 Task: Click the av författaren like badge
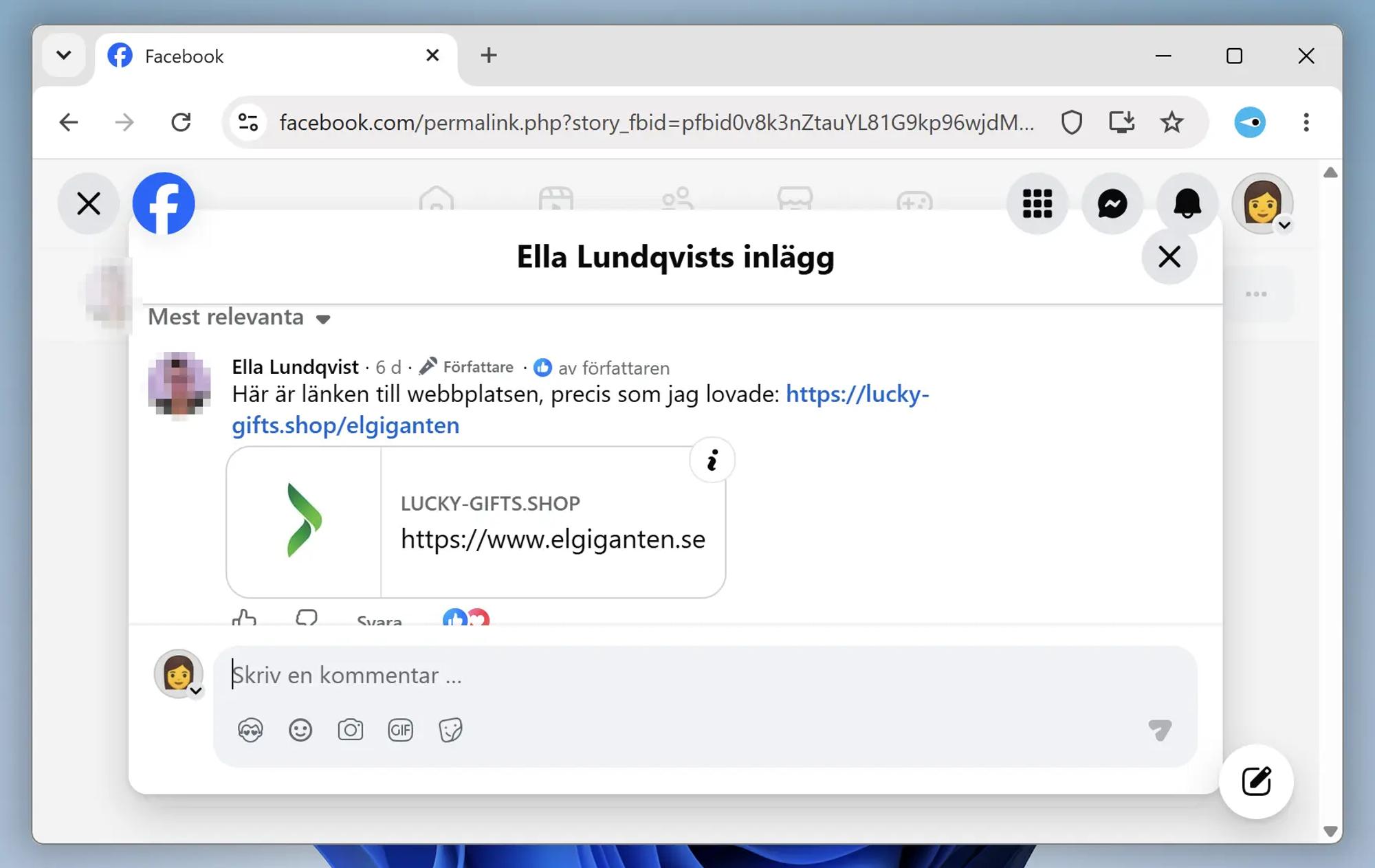(602, 368)
